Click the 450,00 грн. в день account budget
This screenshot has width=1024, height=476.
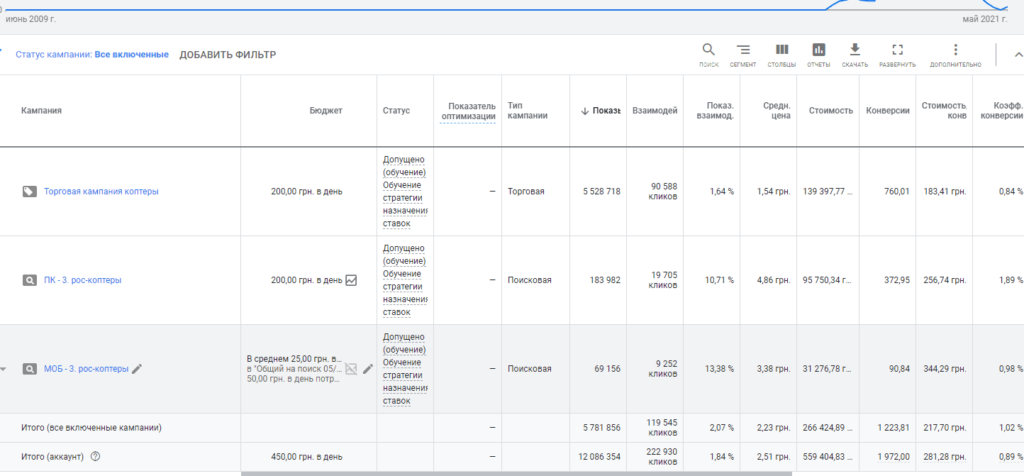[306, 456]
